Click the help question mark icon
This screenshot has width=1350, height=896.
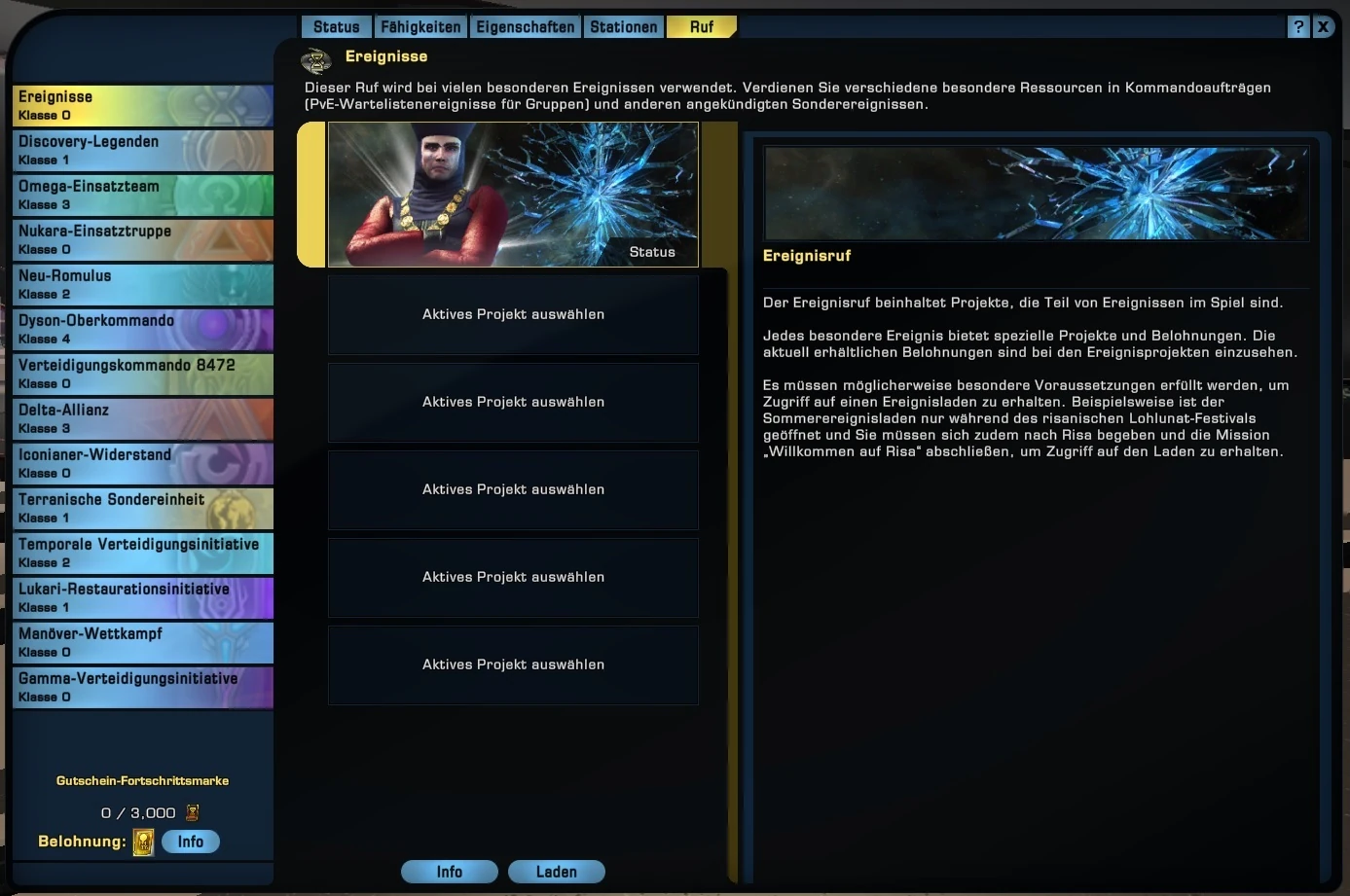1298,27
